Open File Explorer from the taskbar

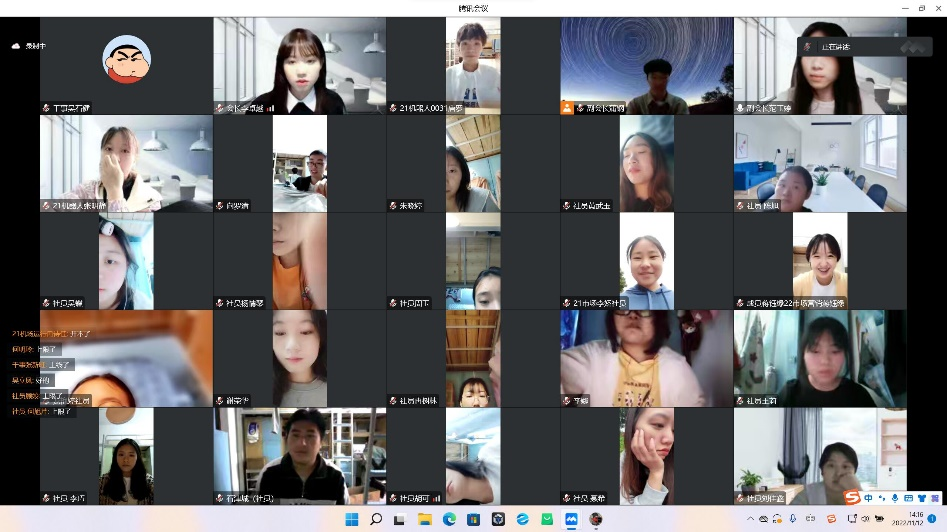coord(425,519)
